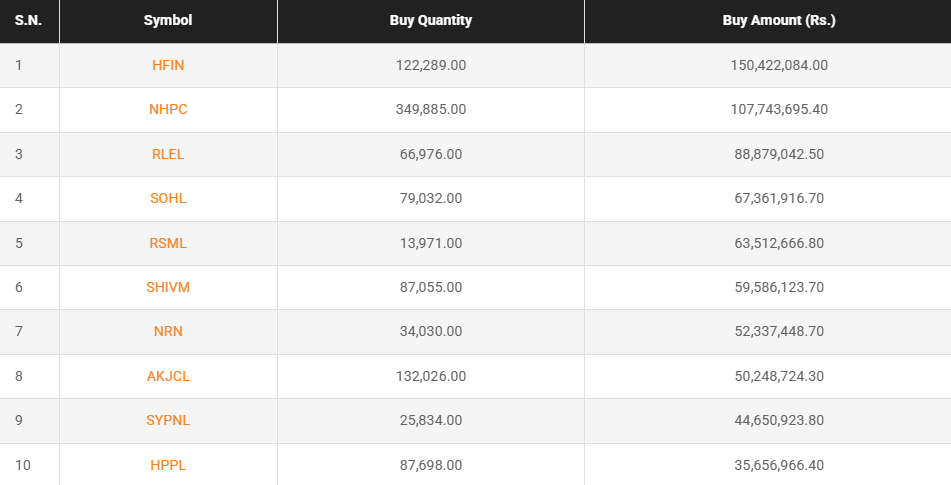Click RSML buy quantity 13,971.00
This screenshot has width=951, height=485.
tap(431, 243)
